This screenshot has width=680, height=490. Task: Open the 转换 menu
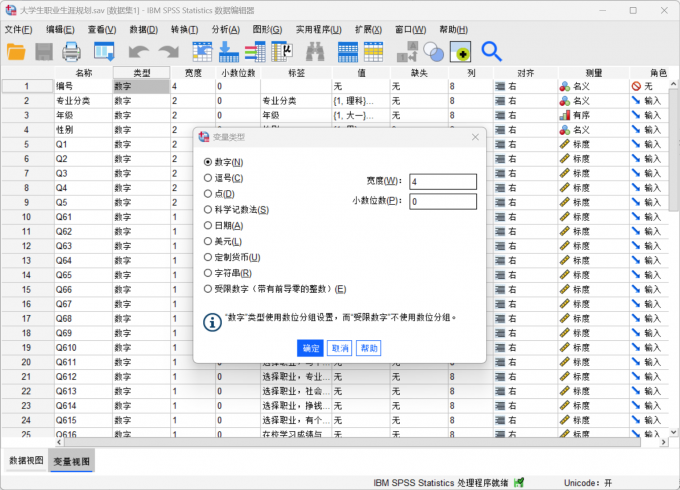[184, 30]
